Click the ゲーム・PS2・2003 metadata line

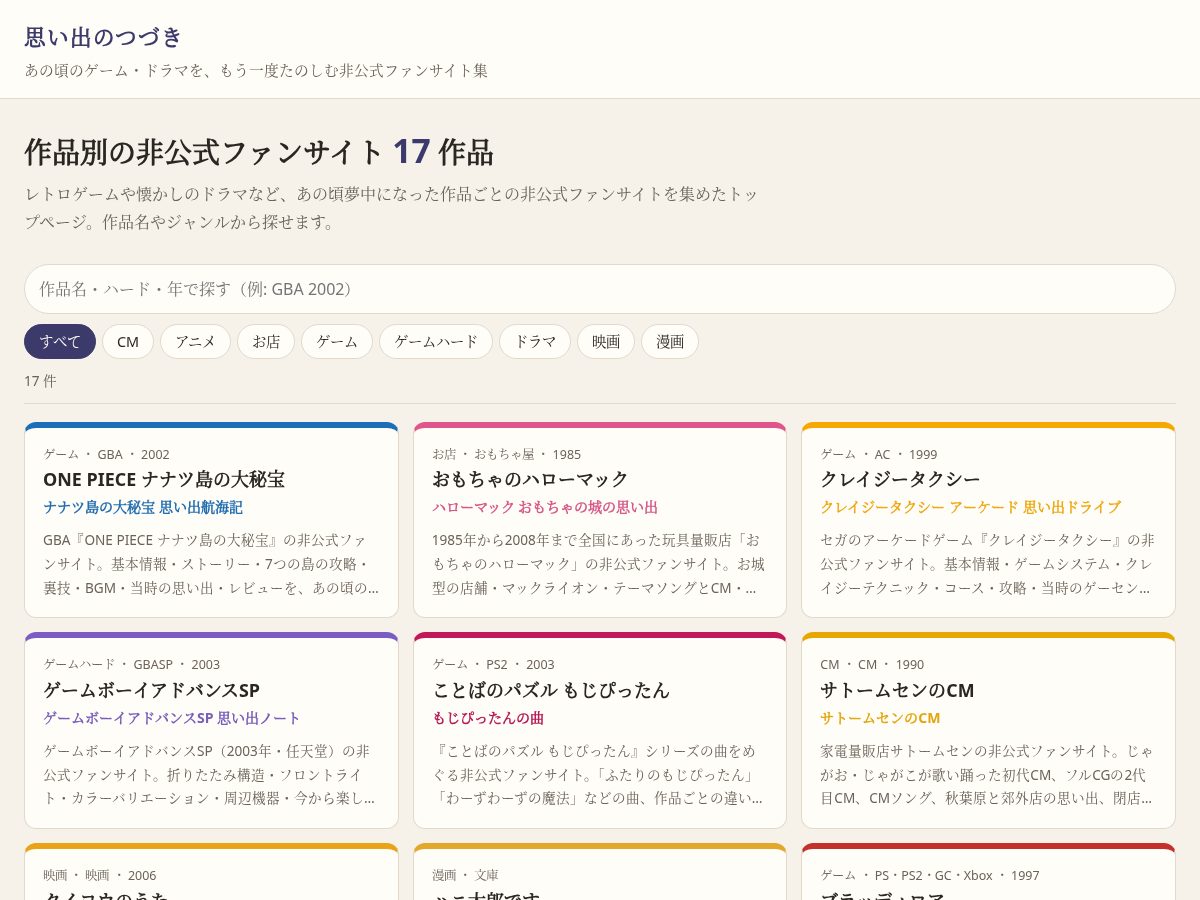pyautogui.click(x=493, y=664)
